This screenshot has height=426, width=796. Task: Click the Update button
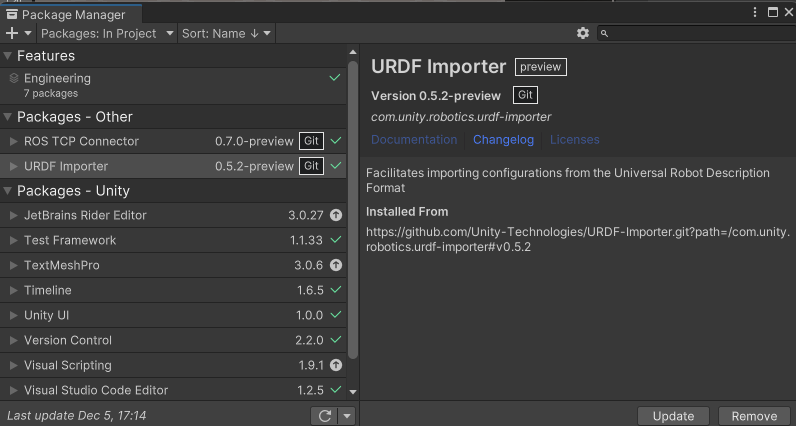pos(673,416)
